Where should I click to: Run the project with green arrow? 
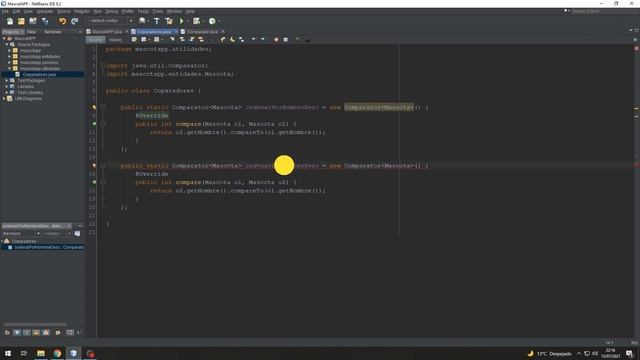pyautogui.click(x=182, y=21)
